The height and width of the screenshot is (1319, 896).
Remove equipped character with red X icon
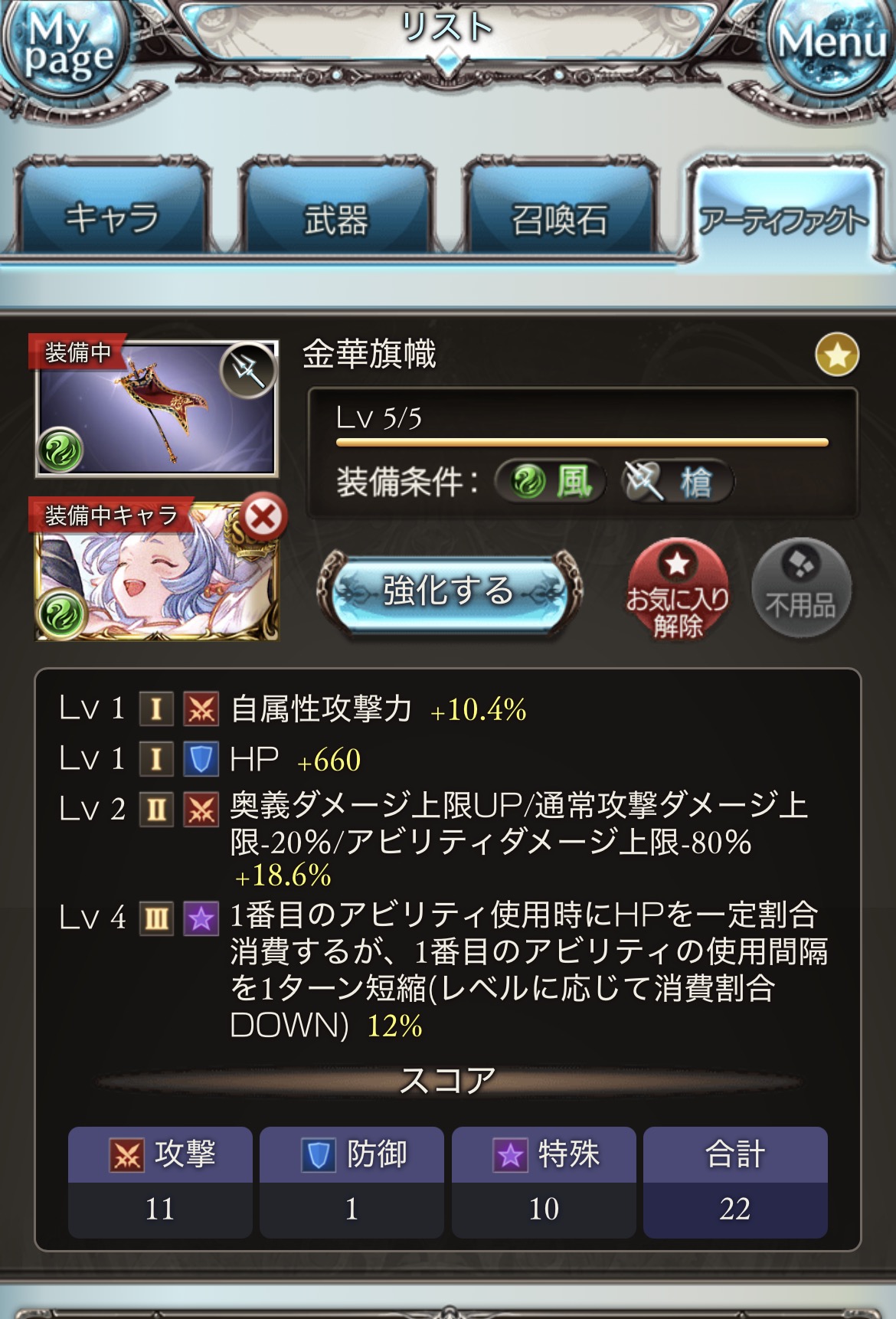(263, 517)
